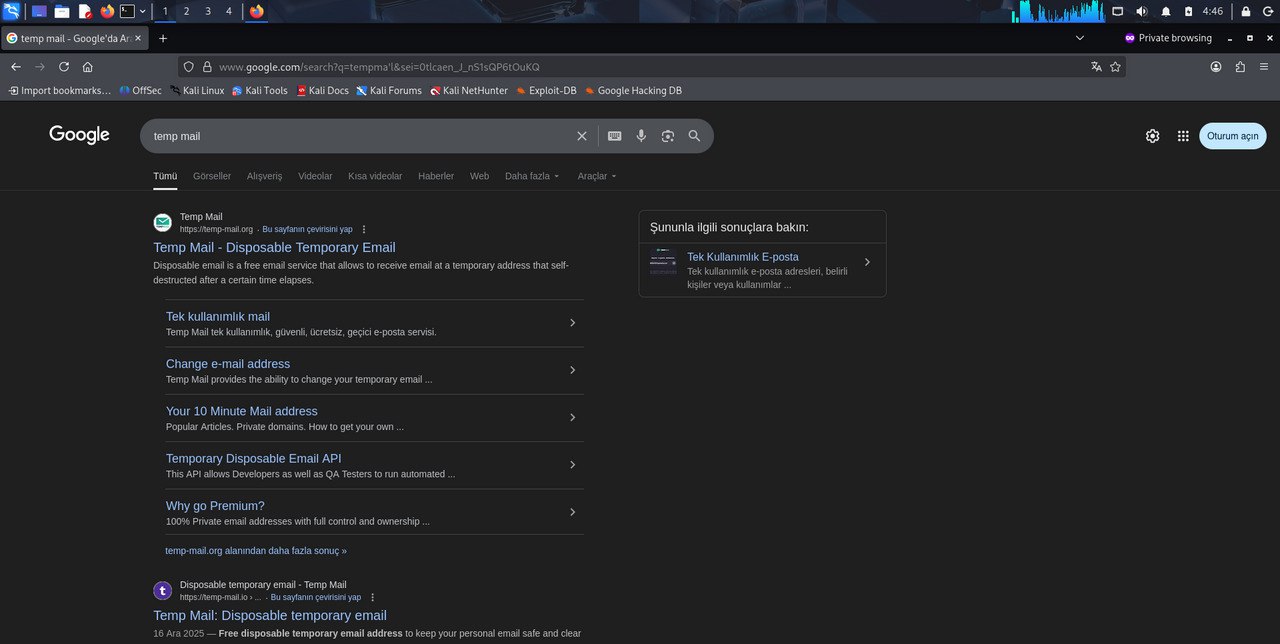View site security padlock information
The width and height of the screenshot is (1280, 644).
click(207, 67)
